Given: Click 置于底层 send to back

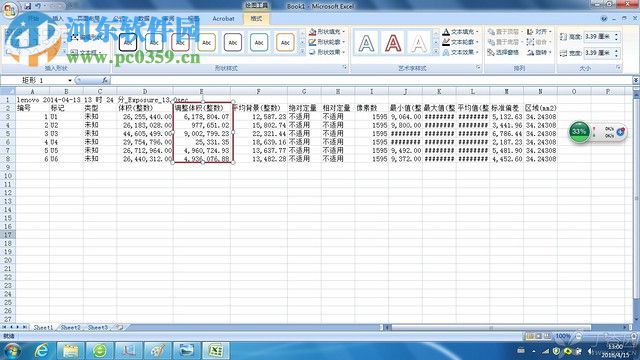Looking at the screenshot, I should pyautogui.click(x=504, y=42).
